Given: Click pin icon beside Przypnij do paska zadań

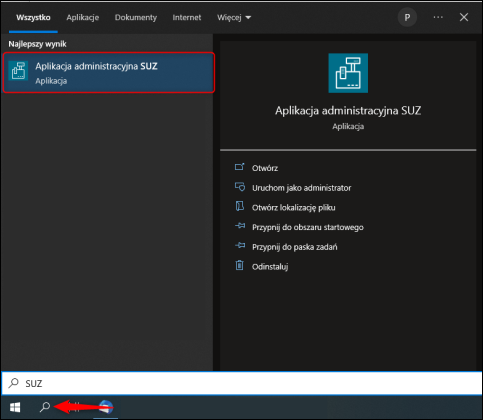Looking at the screenshot, I should [240, 246].
